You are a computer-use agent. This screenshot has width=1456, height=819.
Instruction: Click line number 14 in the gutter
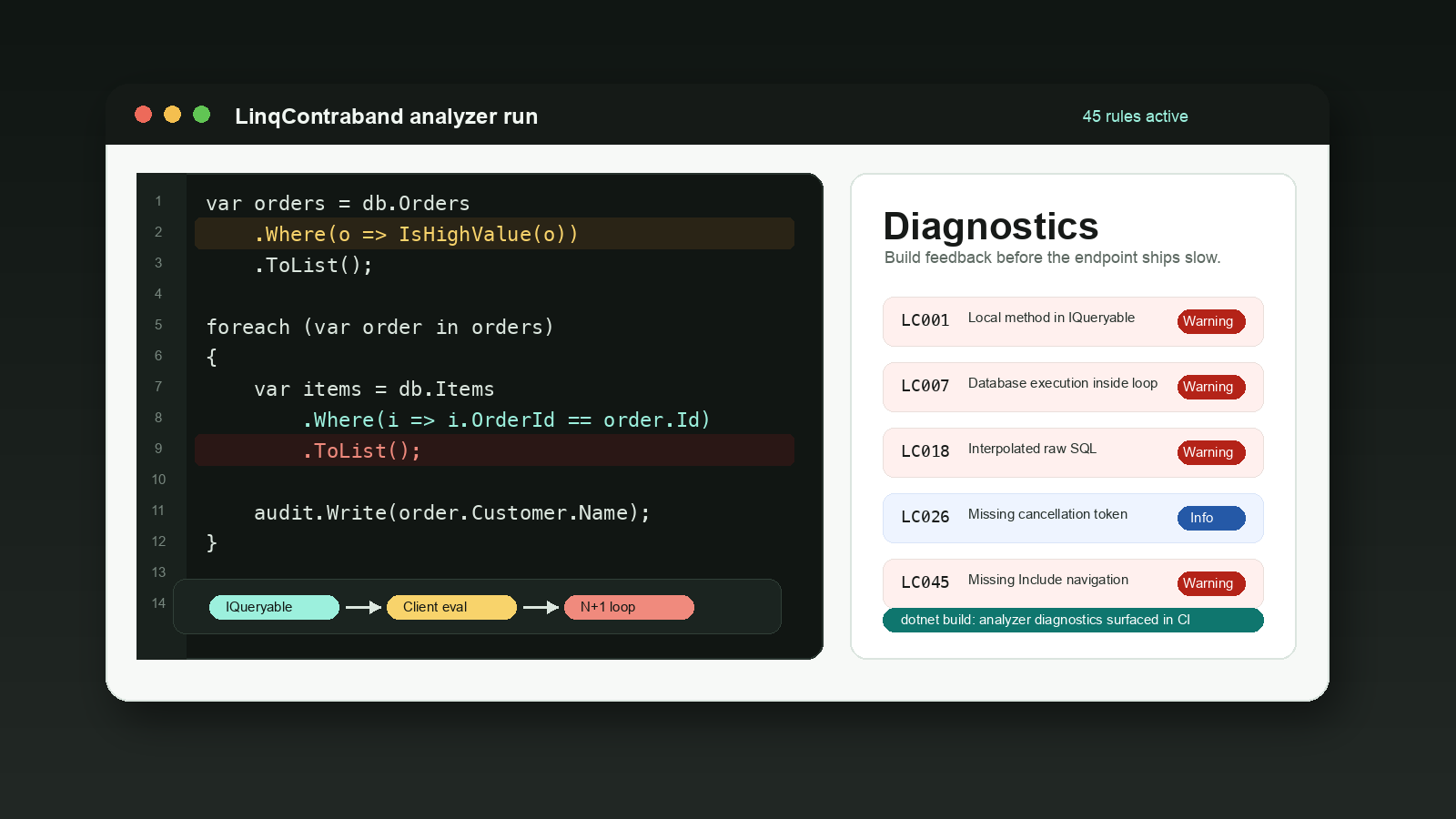point(158,603)
